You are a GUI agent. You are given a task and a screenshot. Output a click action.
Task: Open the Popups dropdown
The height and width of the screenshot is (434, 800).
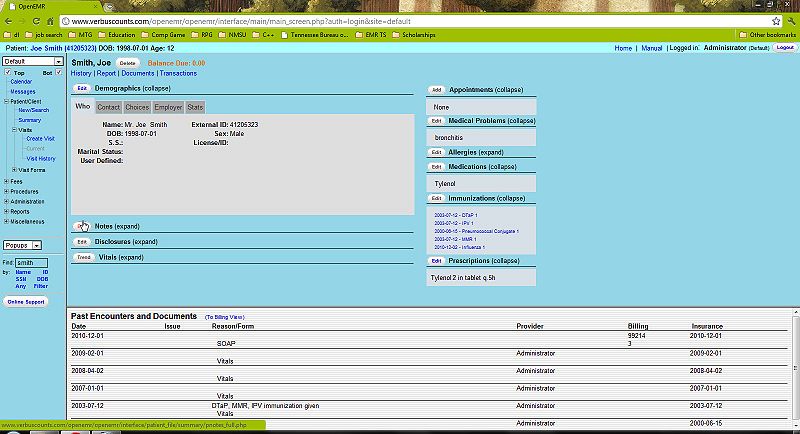[x=22, y=245]
